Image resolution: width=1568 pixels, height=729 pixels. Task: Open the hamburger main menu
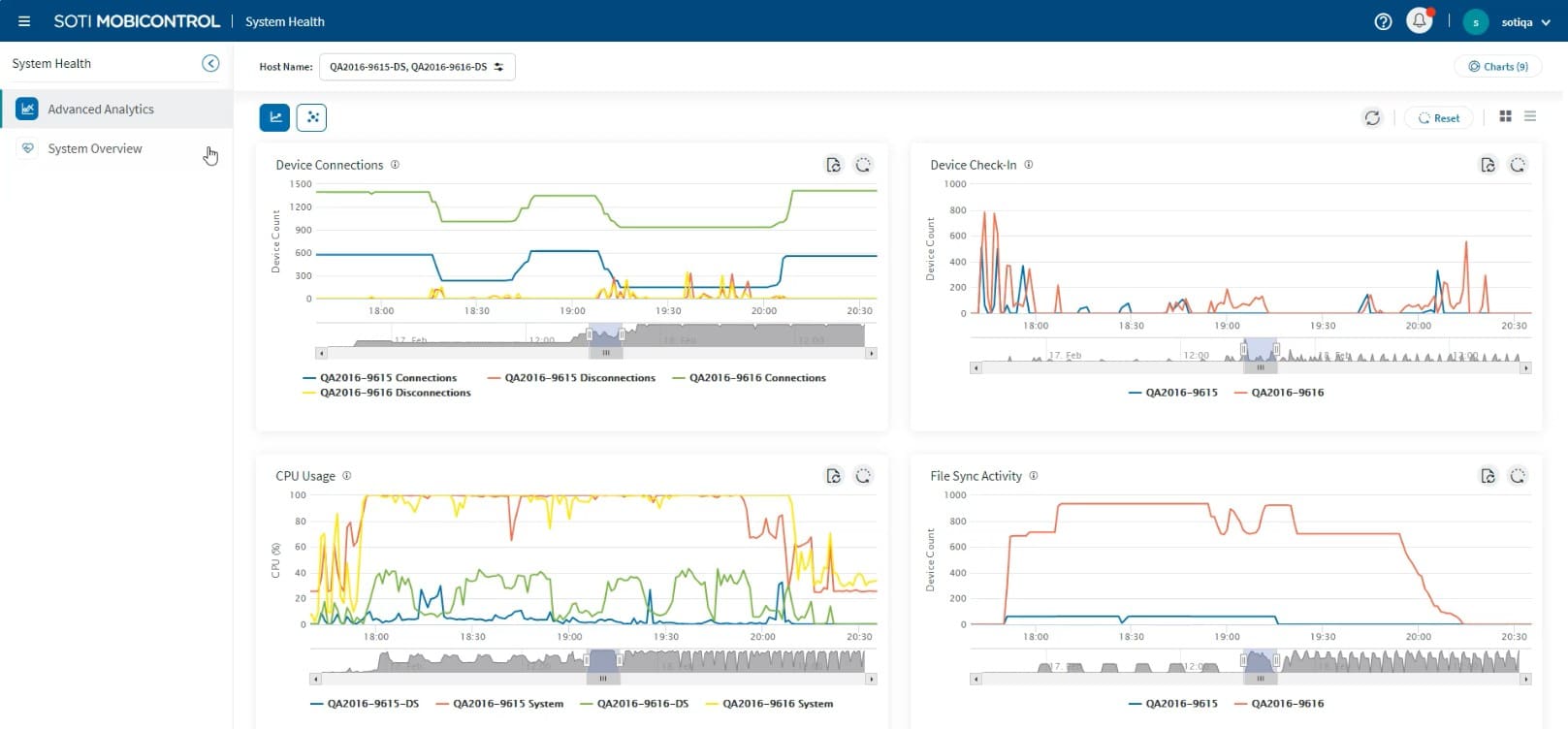point(24,21)
